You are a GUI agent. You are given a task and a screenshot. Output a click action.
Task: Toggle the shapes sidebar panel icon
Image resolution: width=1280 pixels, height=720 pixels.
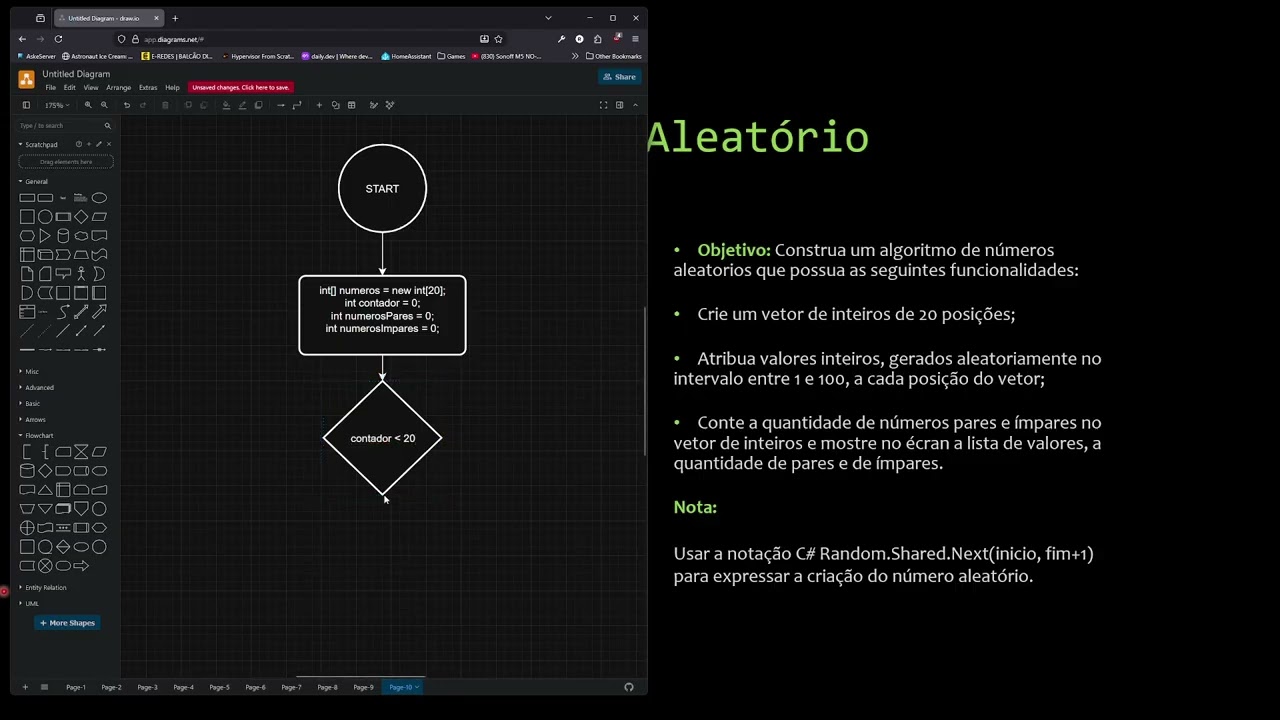pos(26,105)
